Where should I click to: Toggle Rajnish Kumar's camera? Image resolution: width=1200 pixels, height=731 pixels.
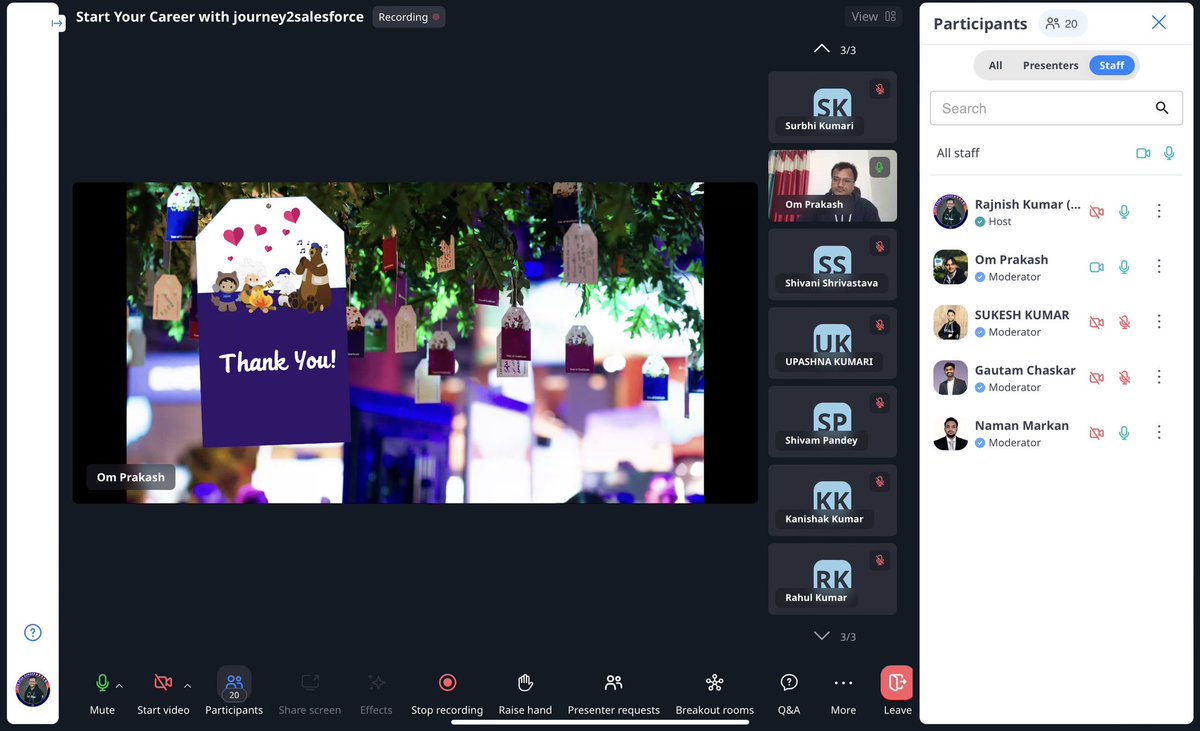point(1097,212)
